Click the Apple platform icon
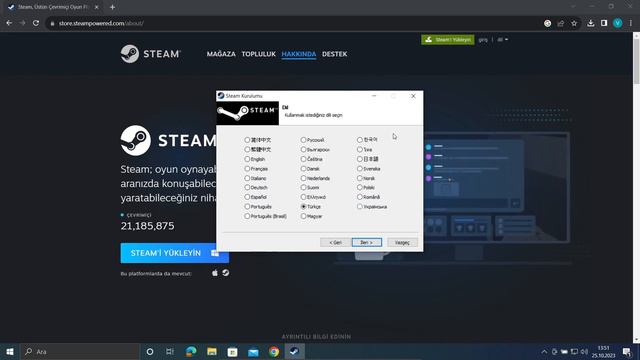This screenshot has width=640, height=360. [215, 273]
